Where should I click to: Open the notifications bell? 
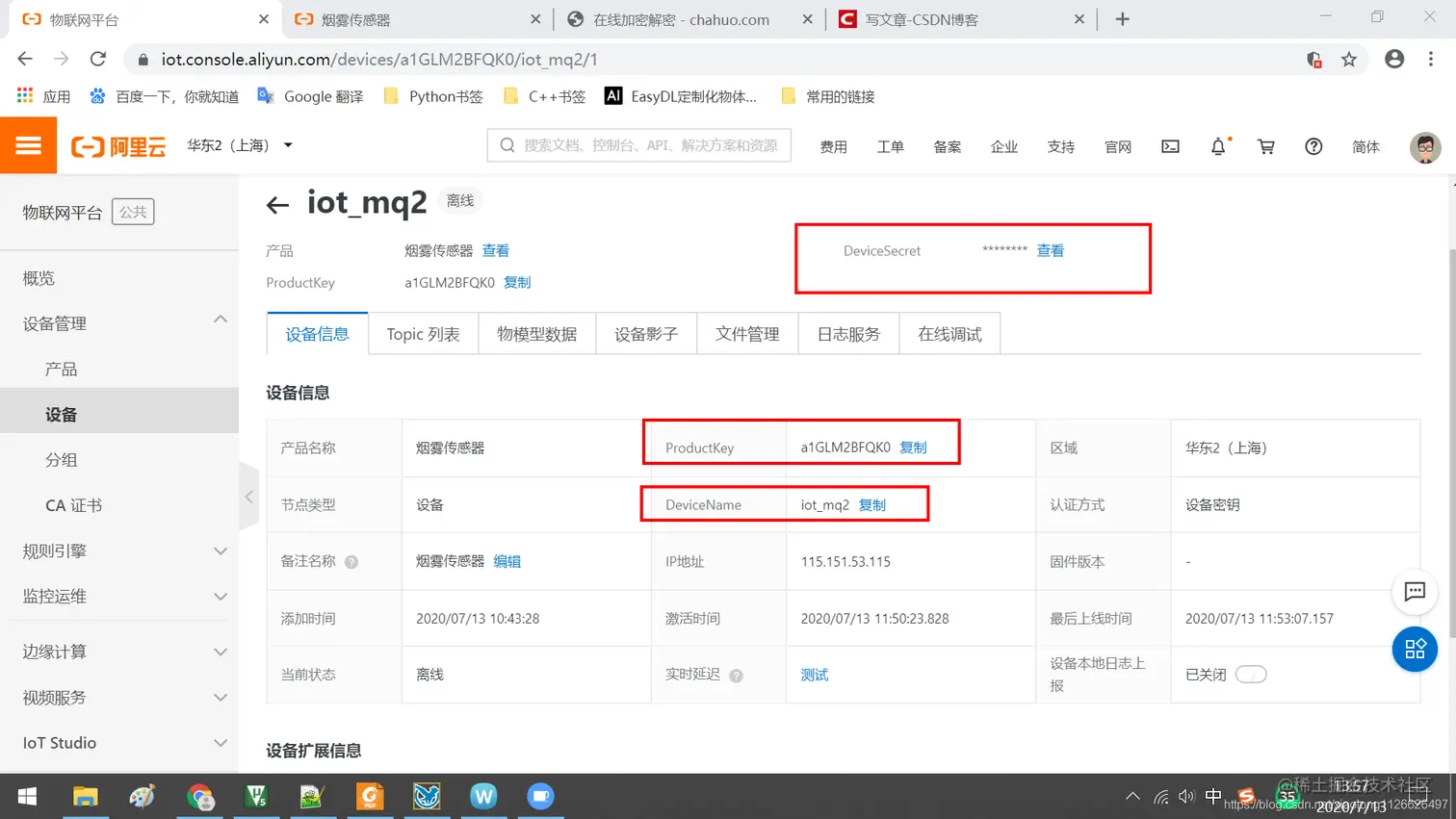(1218, 146)
